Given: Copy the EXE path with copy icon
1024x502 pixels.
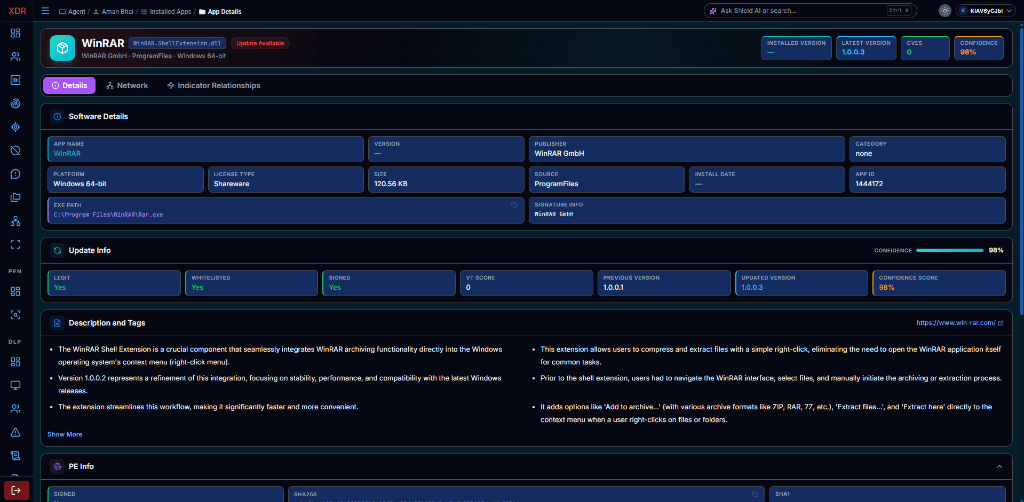Looking at the screenshot, I should point(514,205).
